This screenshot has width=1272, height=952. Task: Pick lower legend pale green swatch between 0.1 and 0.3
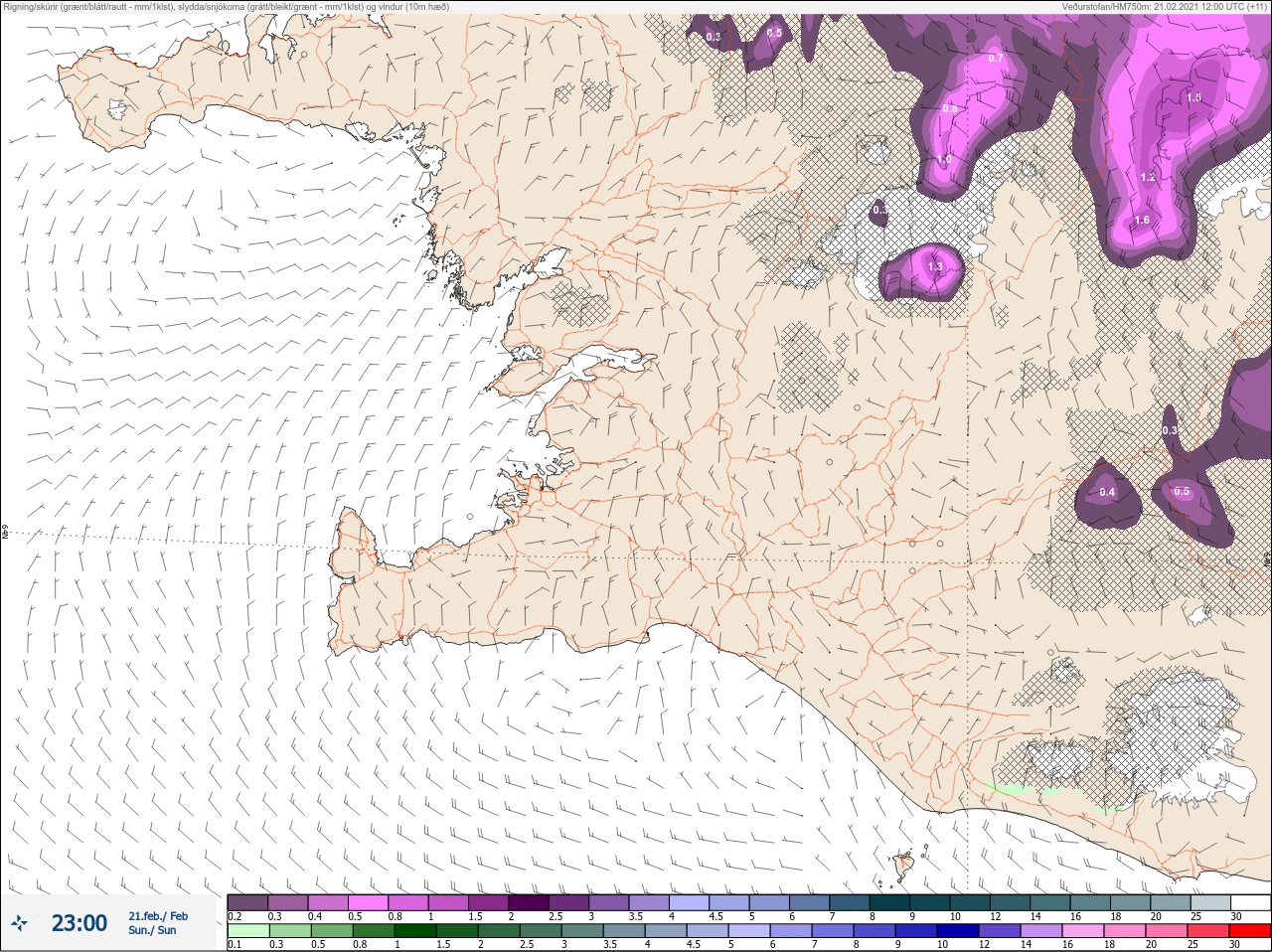click(x=248, y=930)
